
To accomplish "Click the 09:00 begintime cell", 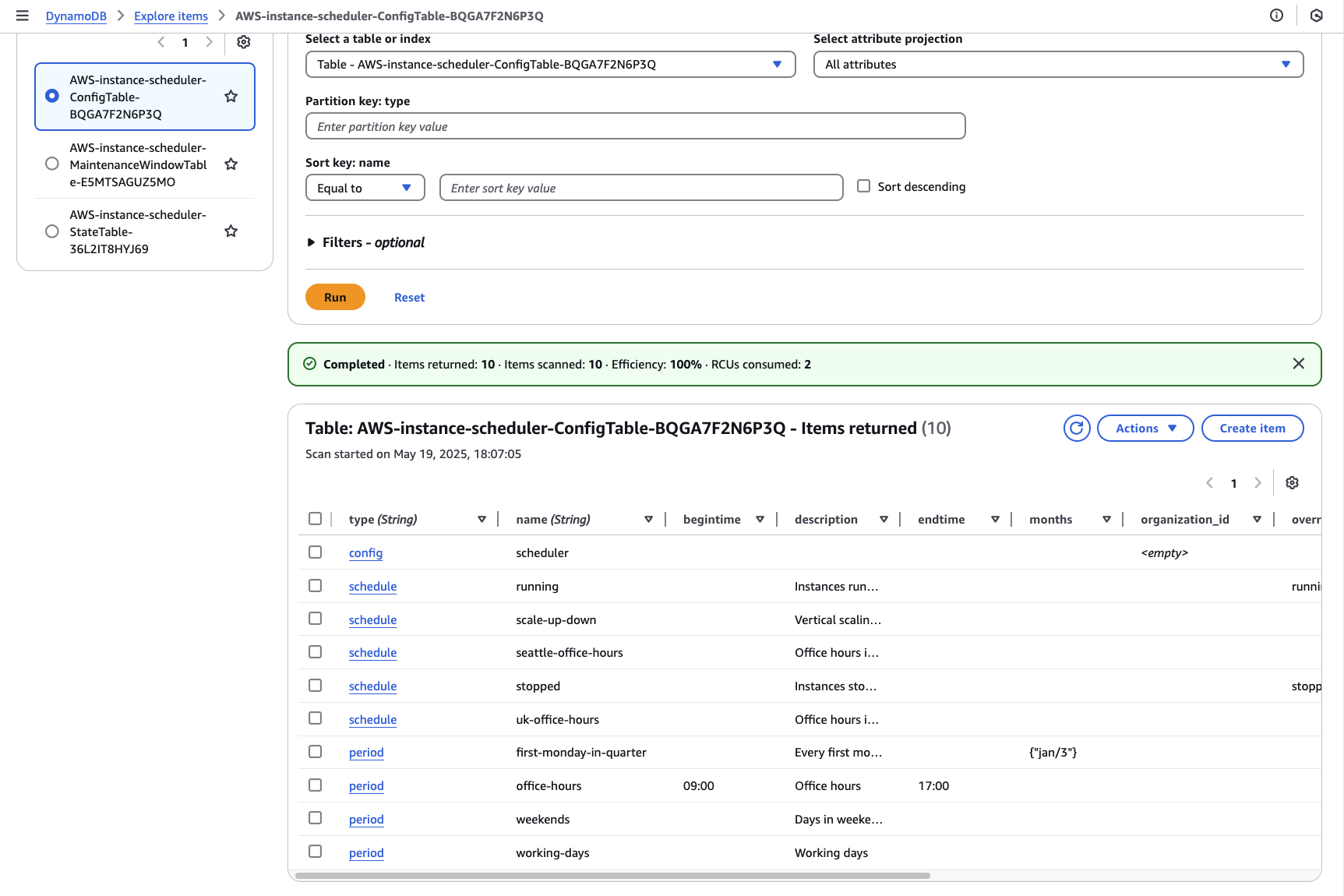I will pyautogui.click(x=698, y=786).
